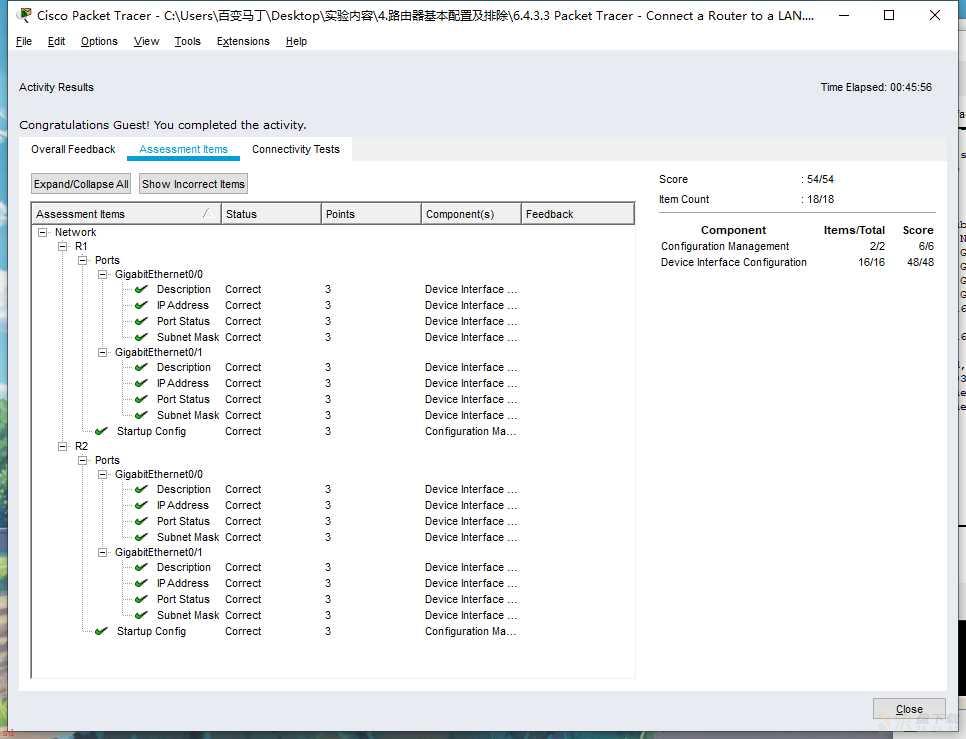The width and height of the screenshot is (966, 739).
Task: Sort by the Feedback column header
Action: click(578, 214)
